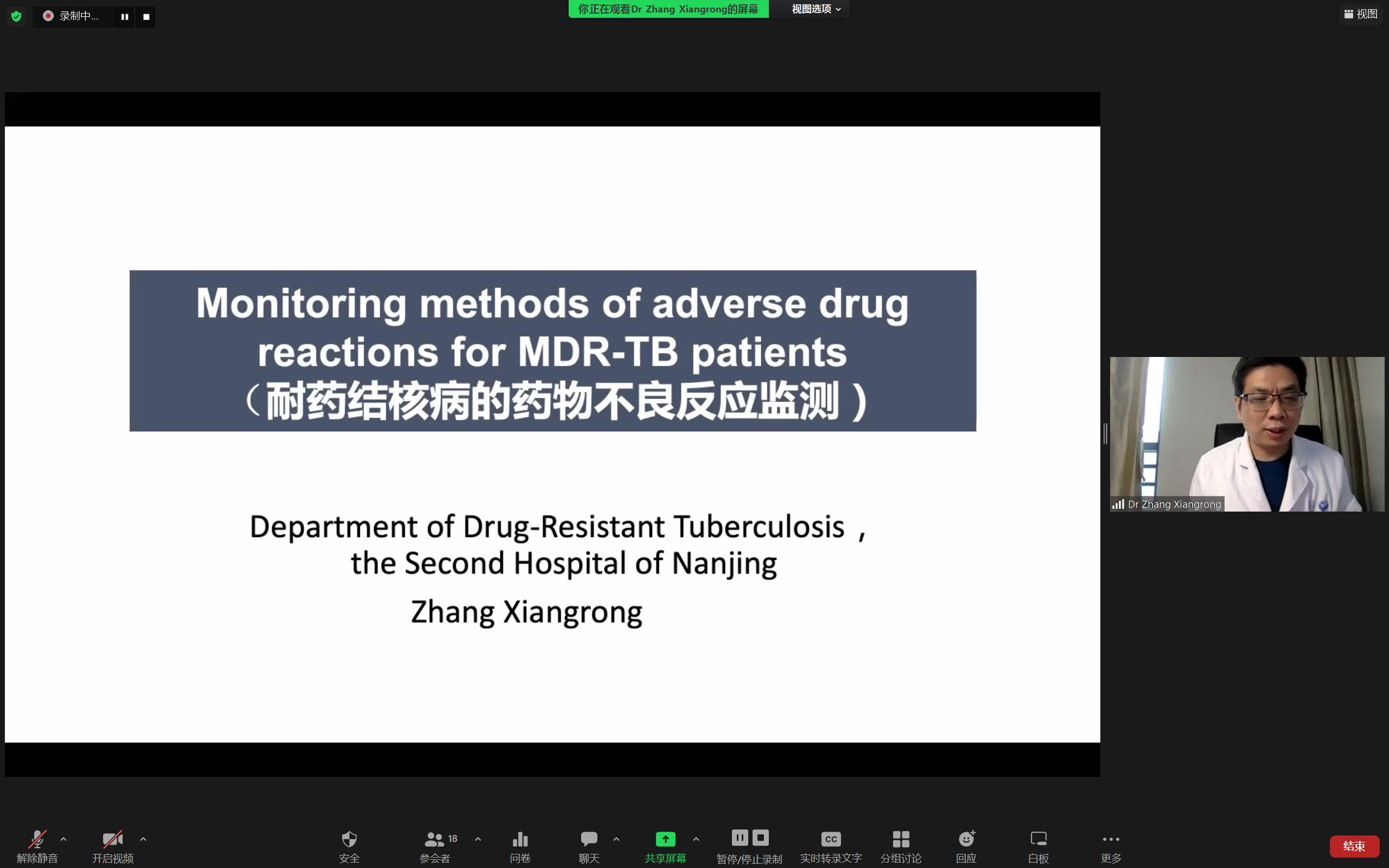Image resolution: width=1389 pixels, height=868 pixels.
Task: Click the Dr Zhang Xiangrong name label
Action: pos(1174,504)
